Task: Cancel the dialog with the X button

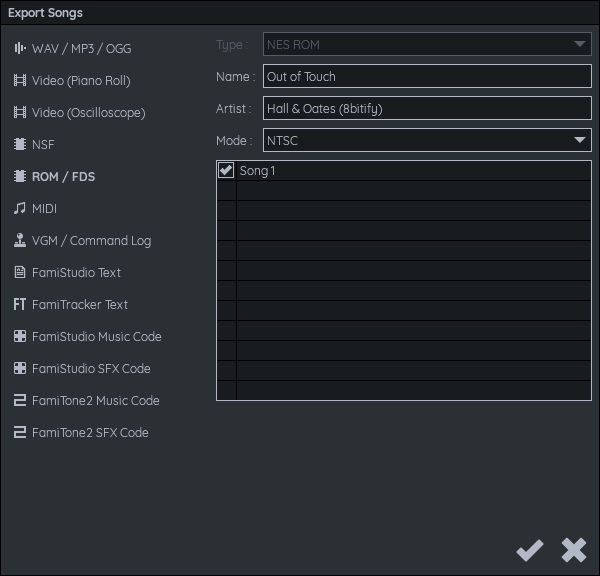Action: point(573,549)
